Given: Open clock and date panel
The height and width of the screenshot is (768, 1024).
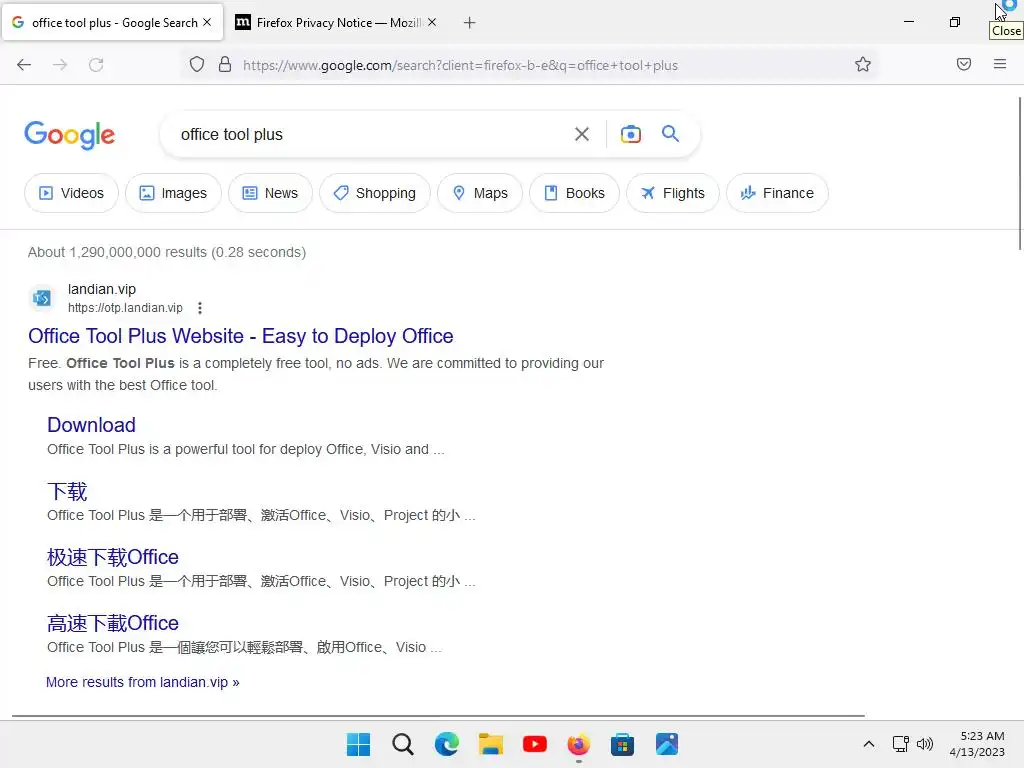Looking at the screenshot, I should pyautogui.click(x=977, y=744).
